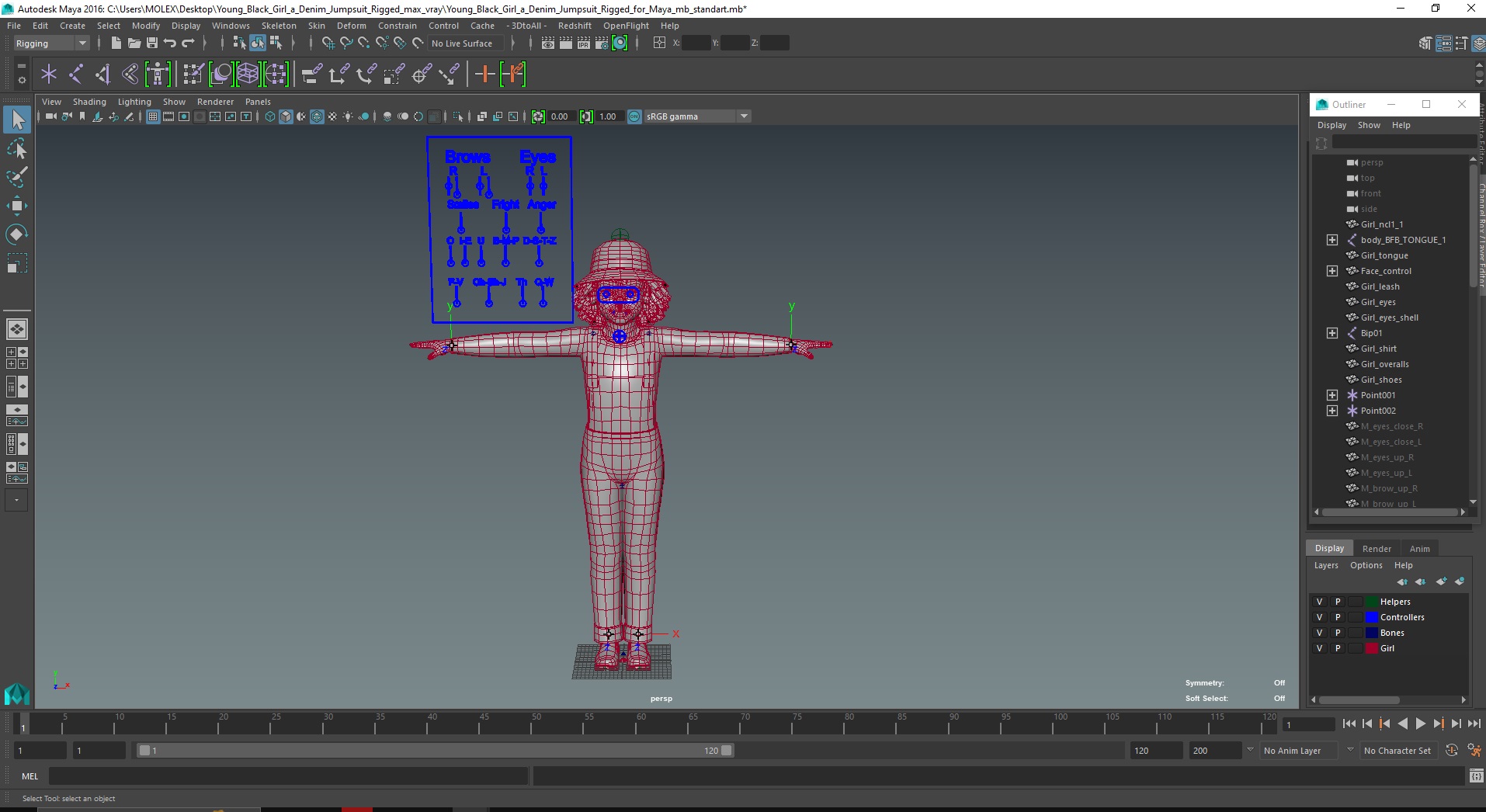This screenshot has height=812, width=1486.
Task: Click the play forwards button
Action: pos(1420,724)
